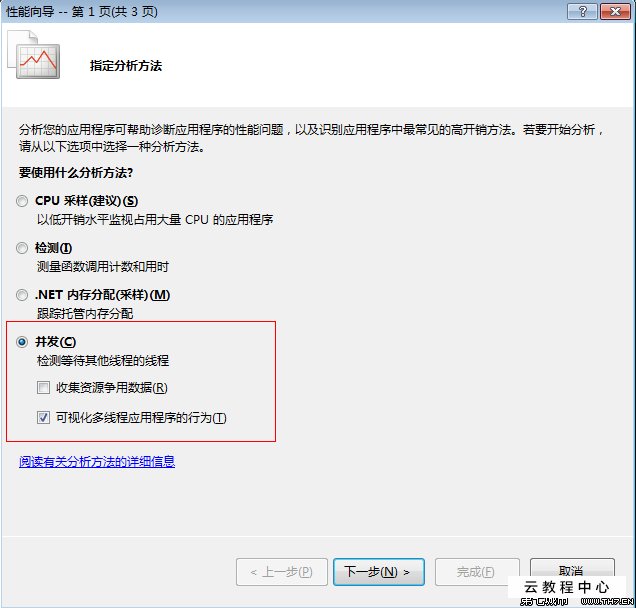Click the dialog title bar 性能向导

coord(82,11)
